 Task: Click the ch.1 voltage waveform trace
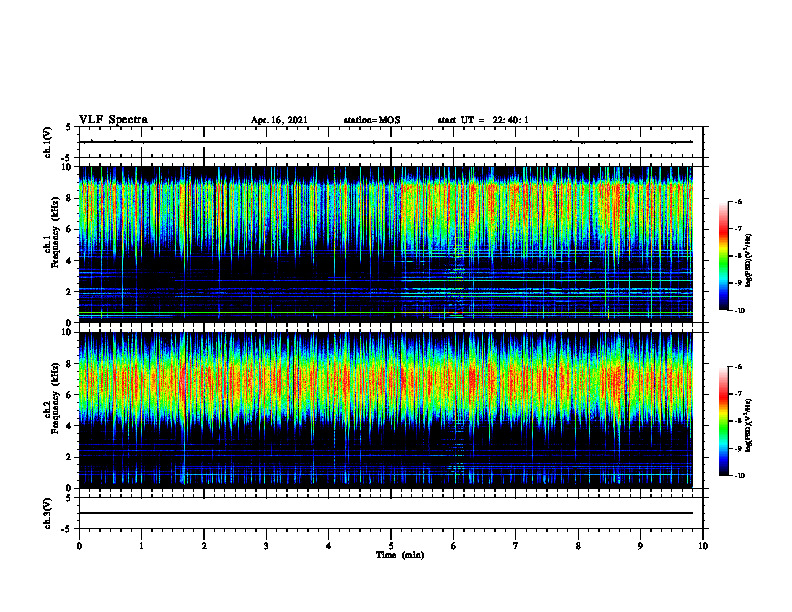tap(386, 142)
